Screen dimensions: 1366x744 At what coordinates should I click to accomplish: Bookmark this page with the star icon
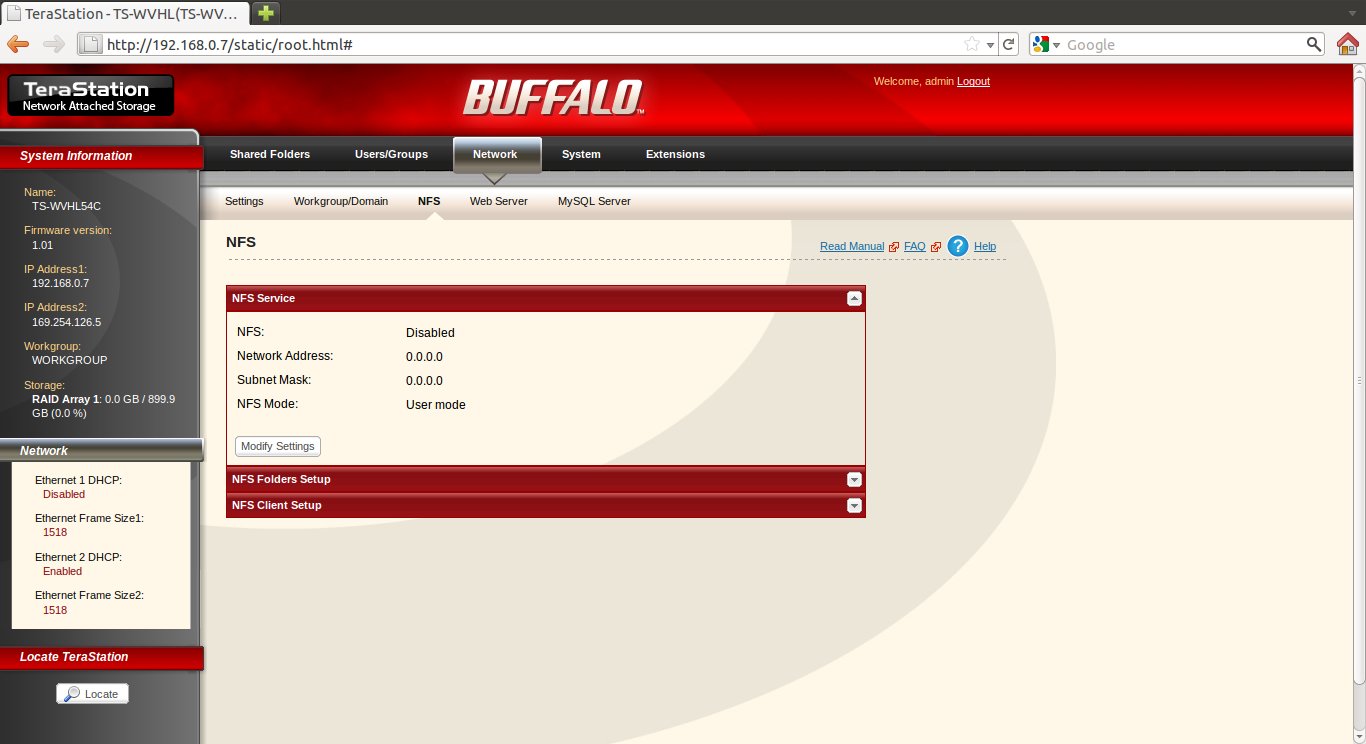(971, 44)
